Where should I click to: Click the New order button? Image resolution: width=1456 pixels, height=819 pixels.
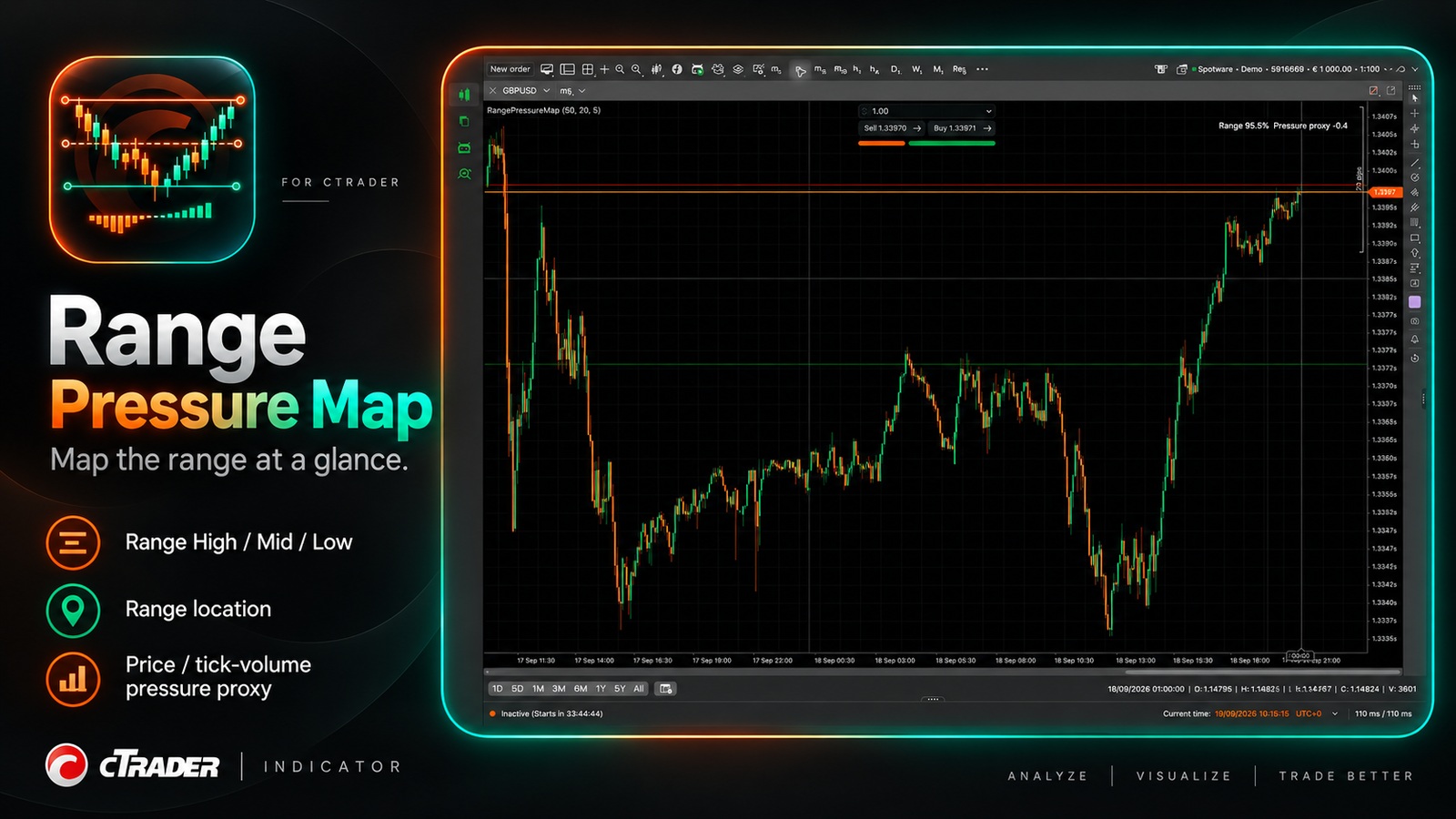(510, 69)
